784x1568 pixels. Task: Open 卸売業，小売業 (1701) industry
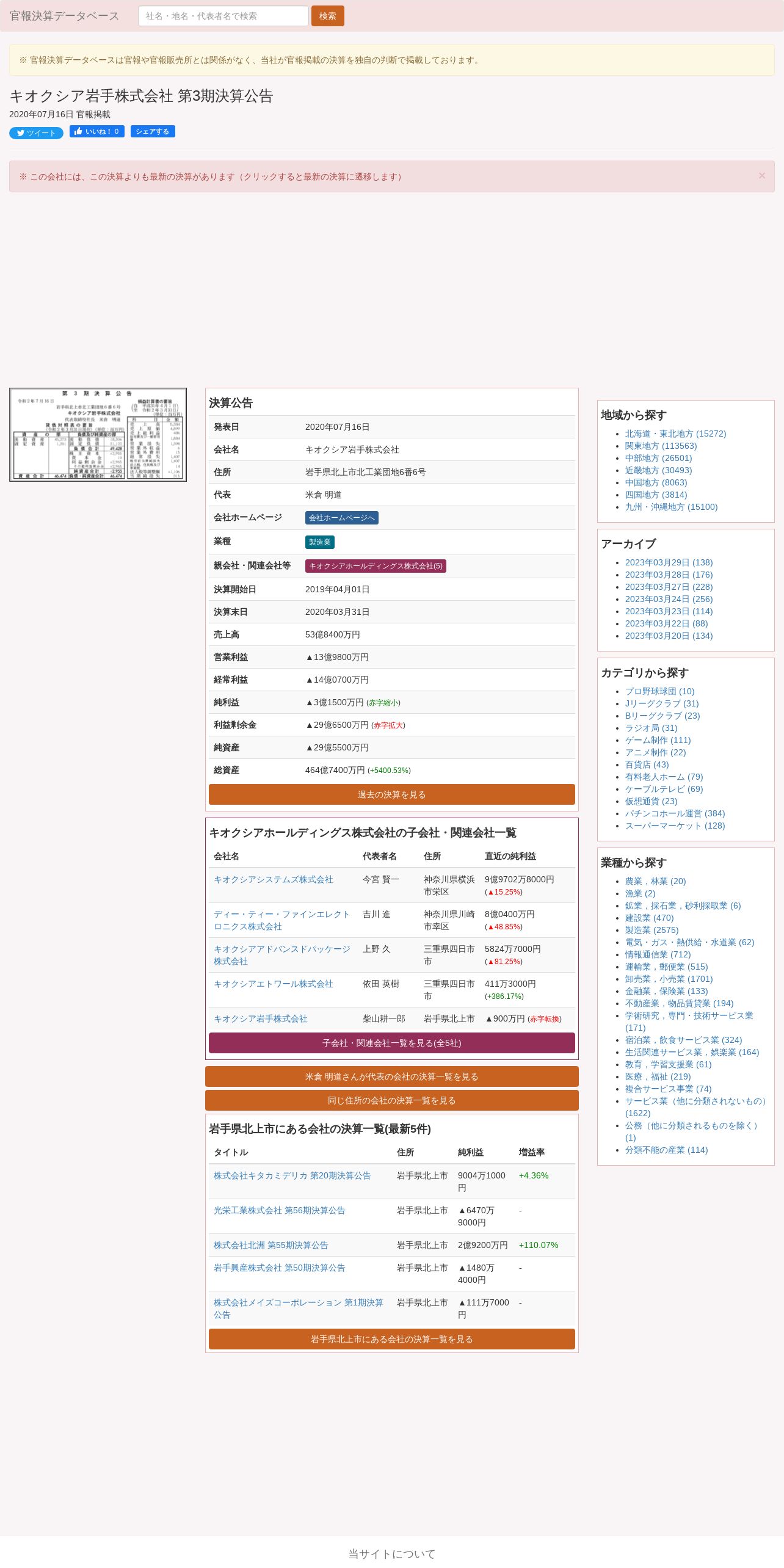(x=669, y=979)
